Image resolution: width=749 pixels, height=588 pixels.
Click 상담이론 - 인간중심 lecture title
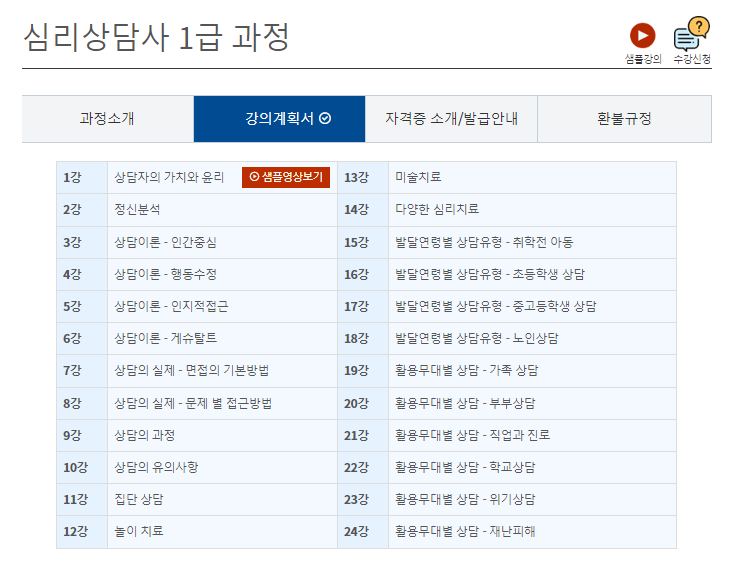(x=165, y=242)
